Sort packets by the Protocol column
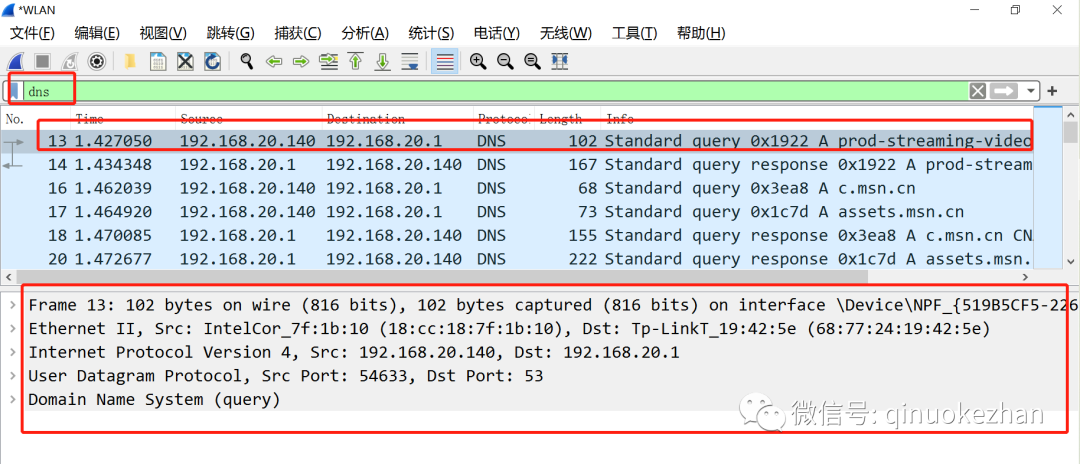The width and height of the screenshot is (1080, 464). 503,119
